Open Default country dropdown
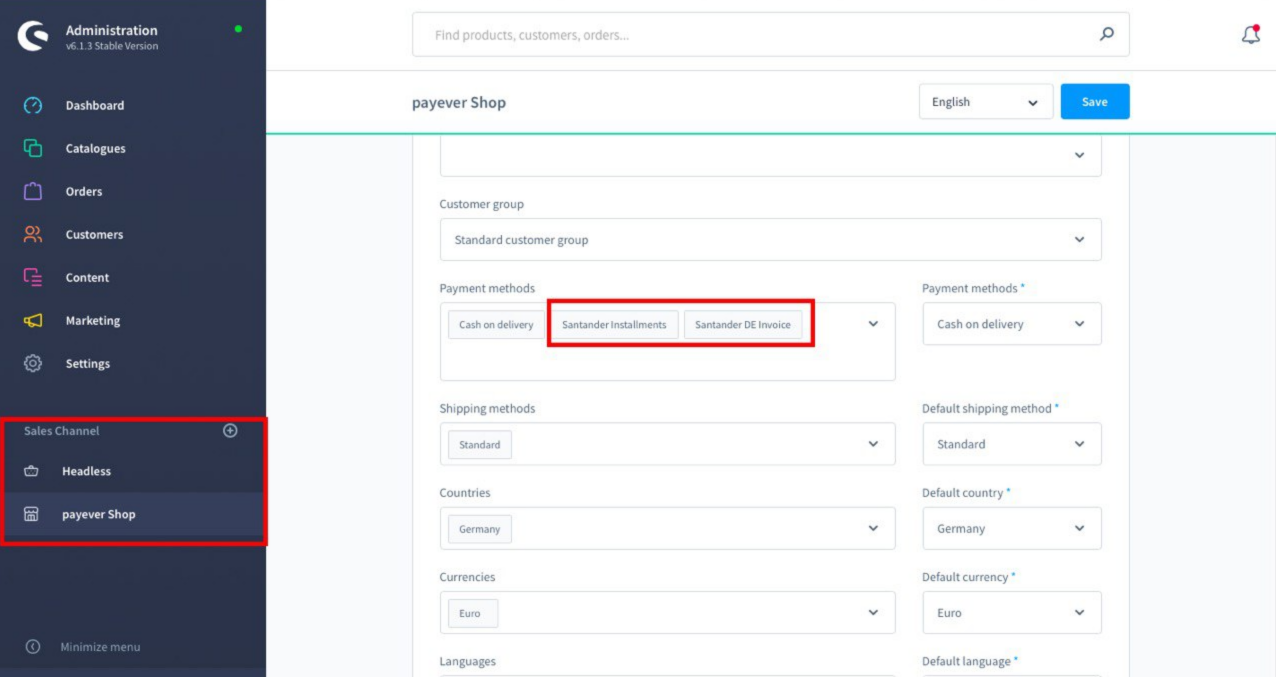Image resolution: width=1276 pixels, height=677 pixels. tap(1012, 528)
